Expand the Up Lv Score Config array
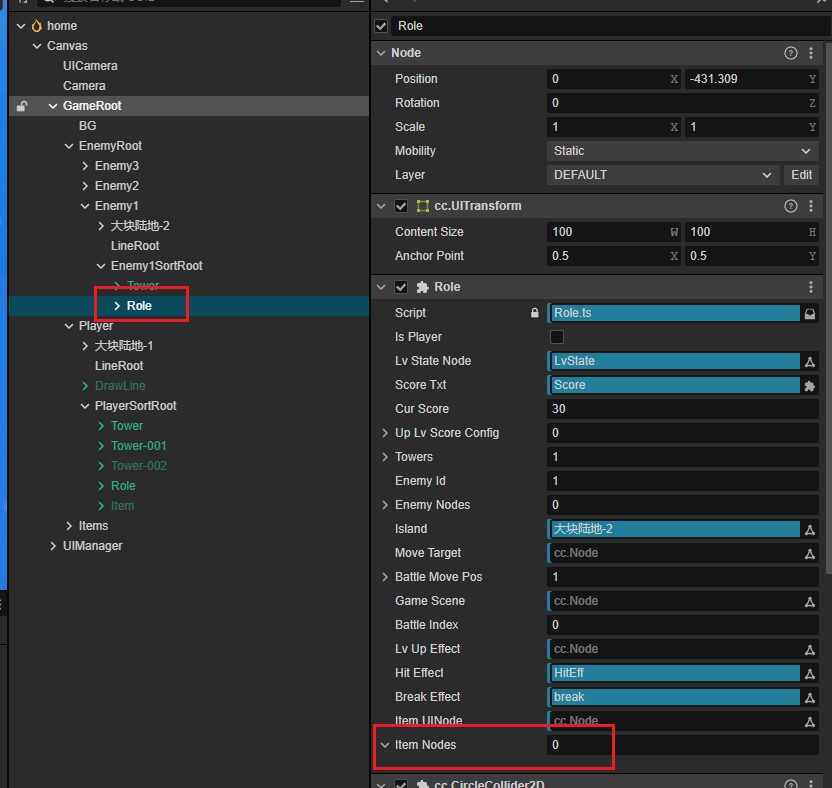Viewport: 832px width, 788px height. coord(385,433)
